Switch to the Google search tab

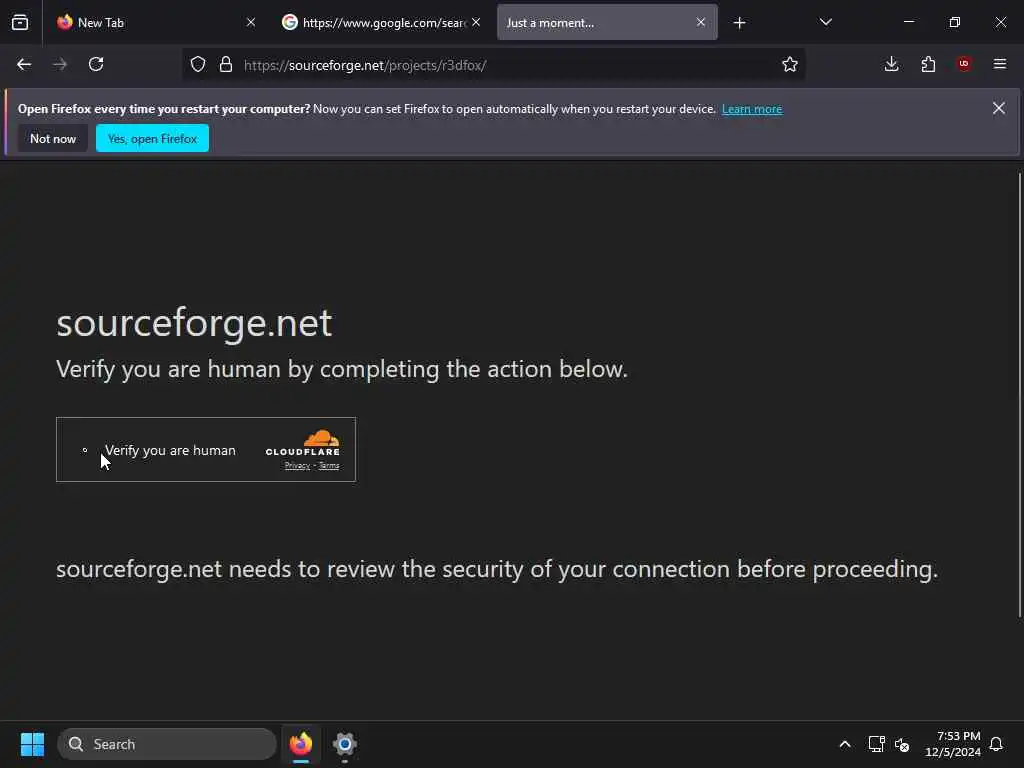[x=381, y=23]
